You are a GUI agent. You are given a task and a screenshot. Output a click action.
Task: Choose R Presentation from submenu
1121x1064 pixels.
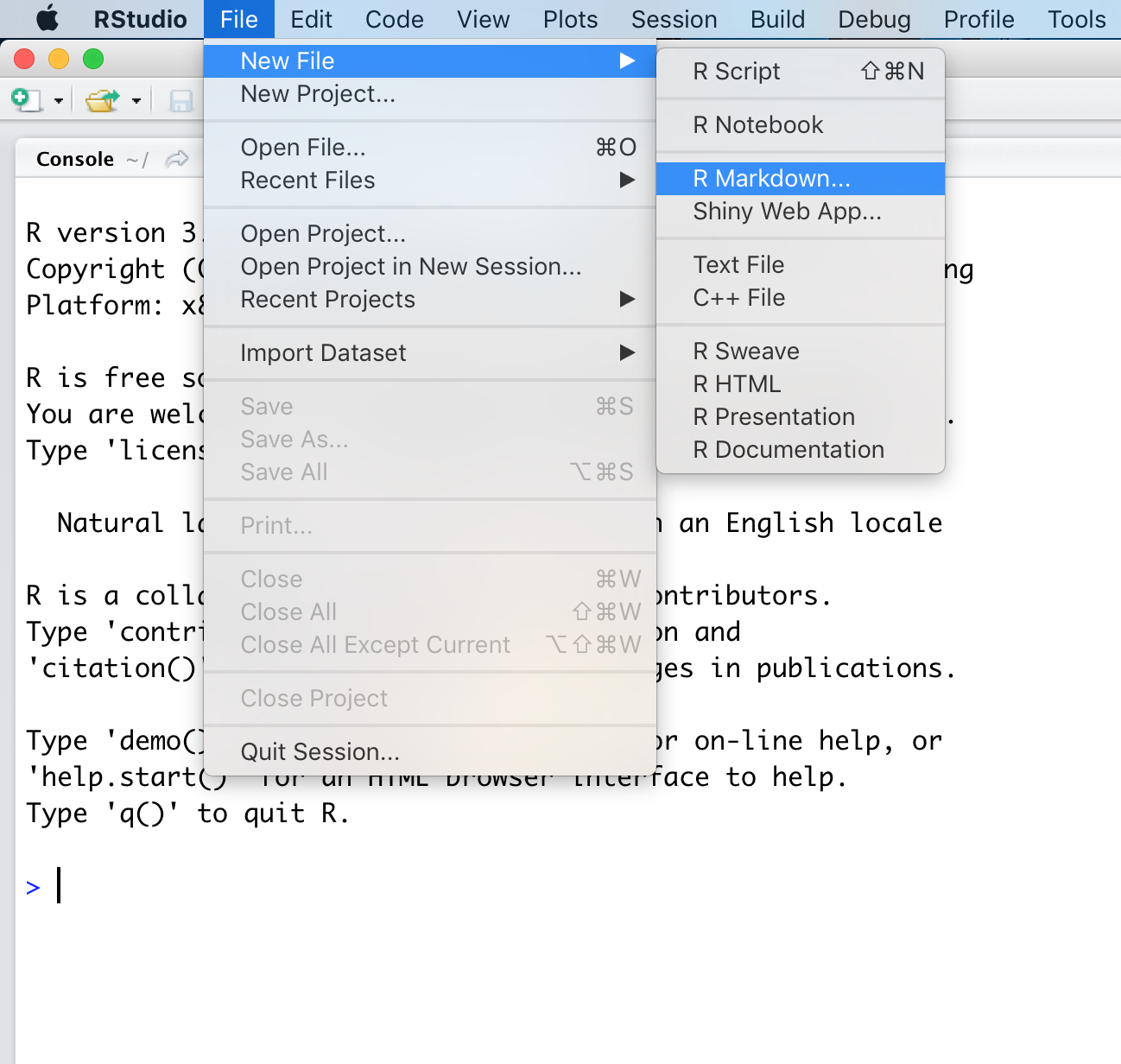(801, 417)
